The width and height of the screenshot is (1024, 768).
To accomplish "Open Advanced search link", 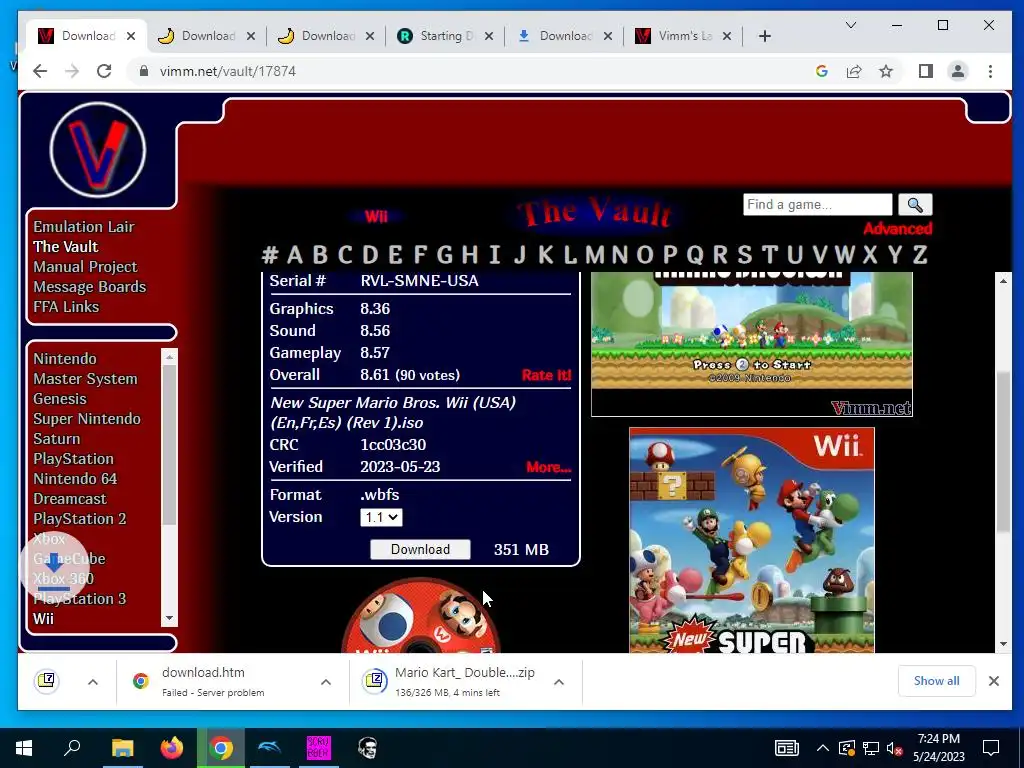I will point(897,229).
